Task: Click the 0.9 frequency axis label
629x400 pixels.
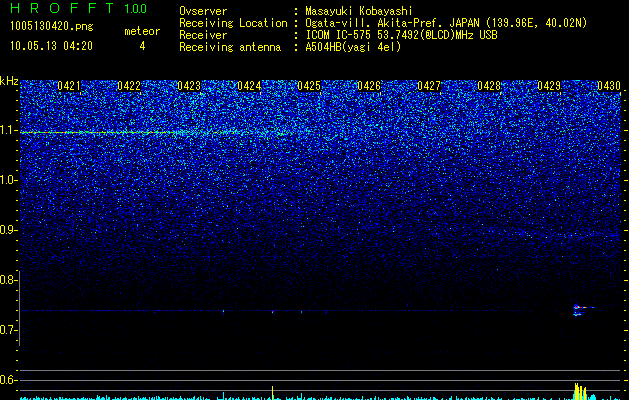Action: pos(8,230)
